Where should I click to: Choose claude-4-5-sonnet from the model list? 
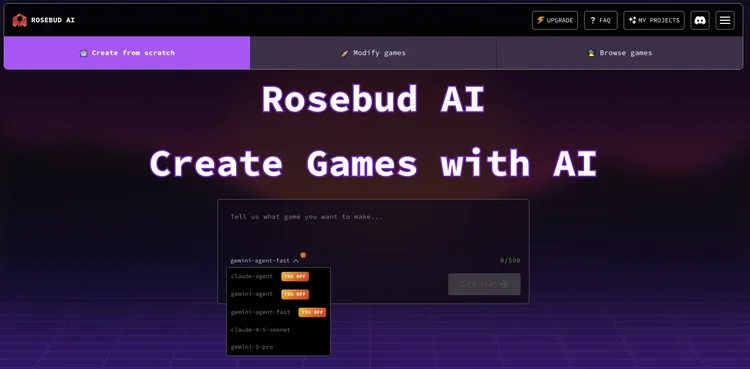click(260, 330)
